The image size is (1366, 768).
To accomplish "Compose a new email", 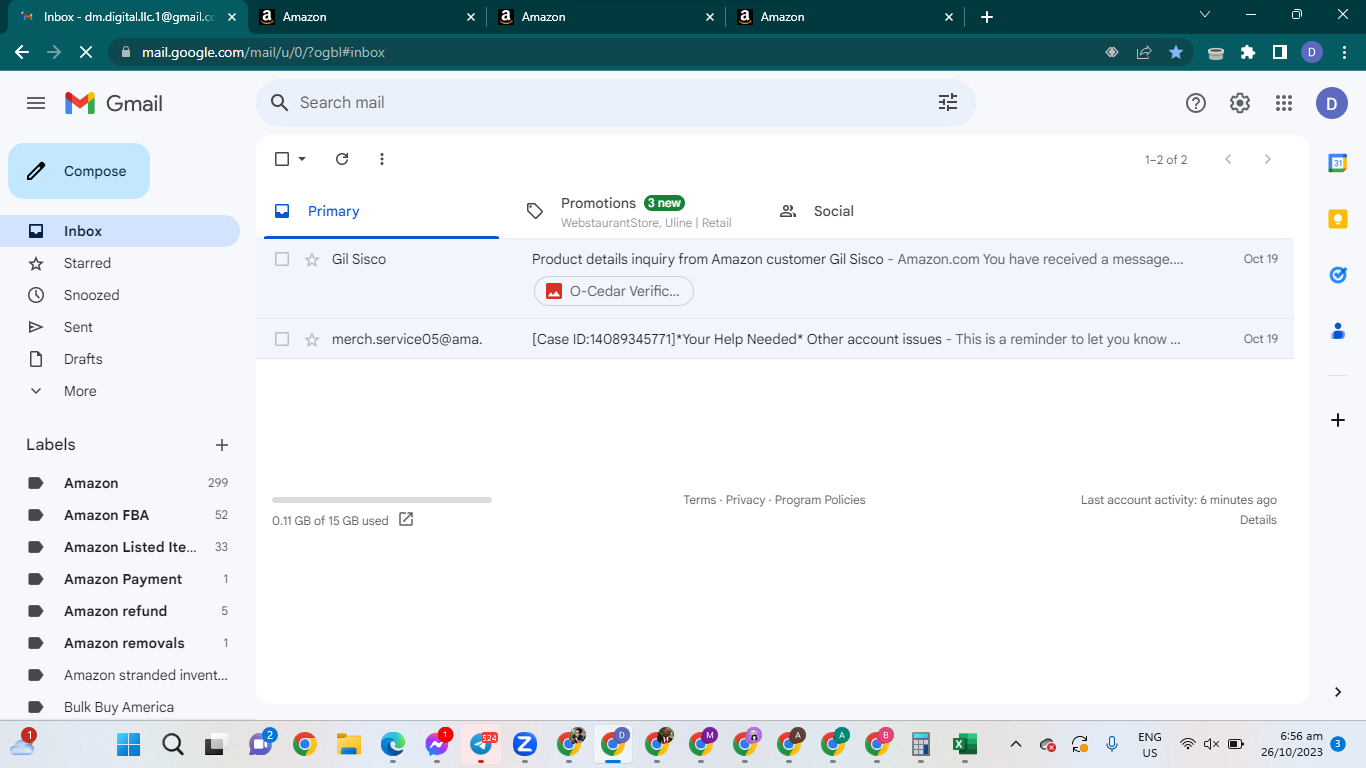I will [79, 171].
